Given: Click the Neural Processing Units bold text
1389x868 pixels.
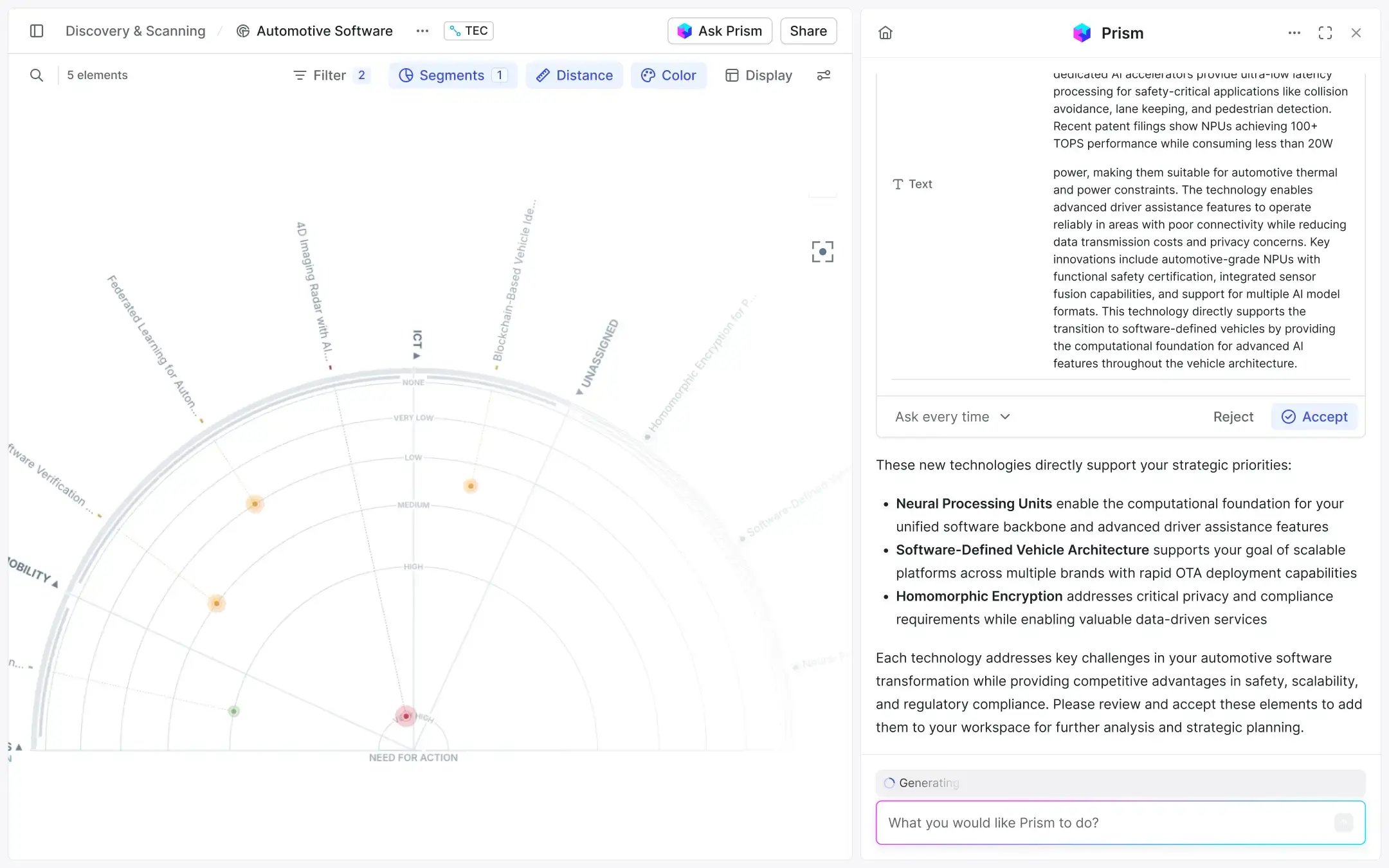Looking at the screenshot, I should [974, 503].
